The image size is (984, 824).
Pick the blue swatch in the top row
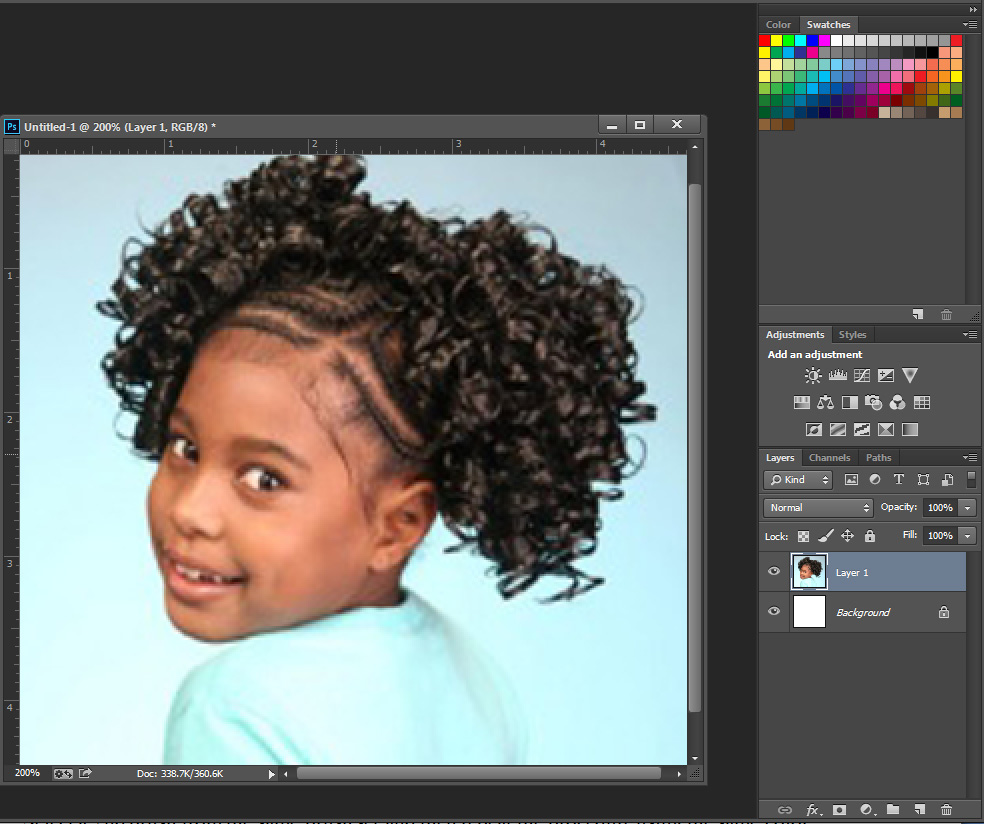click(x=812, y=40)
